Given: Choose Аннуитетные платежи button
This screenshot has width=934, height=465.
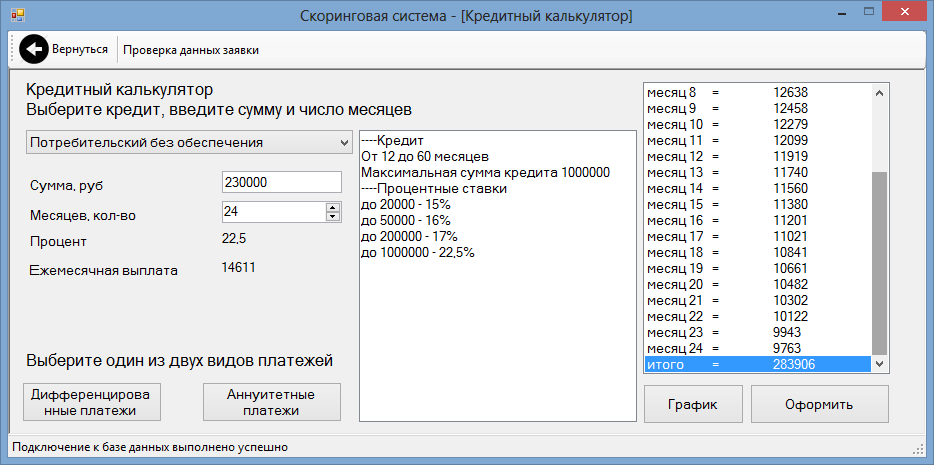Looking at the screenshot, I should [x=272, y=402].
